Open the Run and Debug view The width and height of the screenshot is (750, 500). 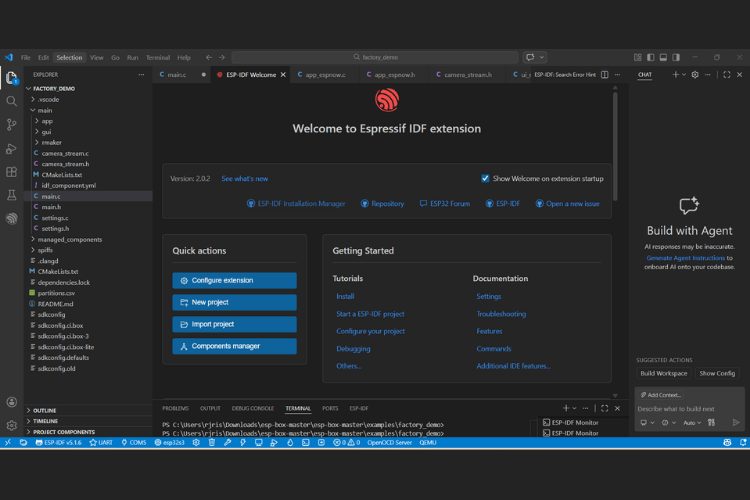click(x=11, y=149)
